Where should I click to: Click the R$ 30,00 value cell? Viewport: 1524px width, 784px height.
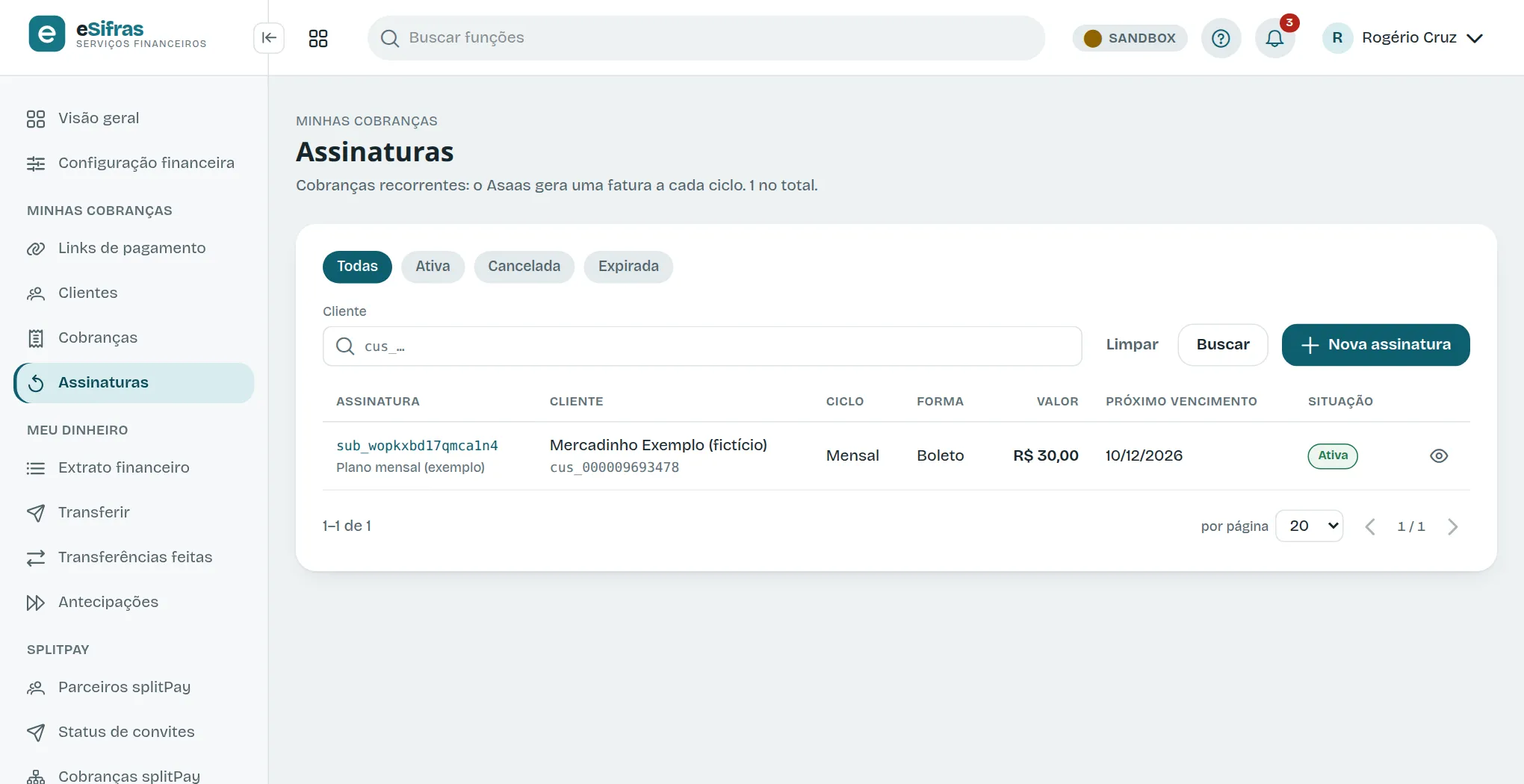(1046, 455)
